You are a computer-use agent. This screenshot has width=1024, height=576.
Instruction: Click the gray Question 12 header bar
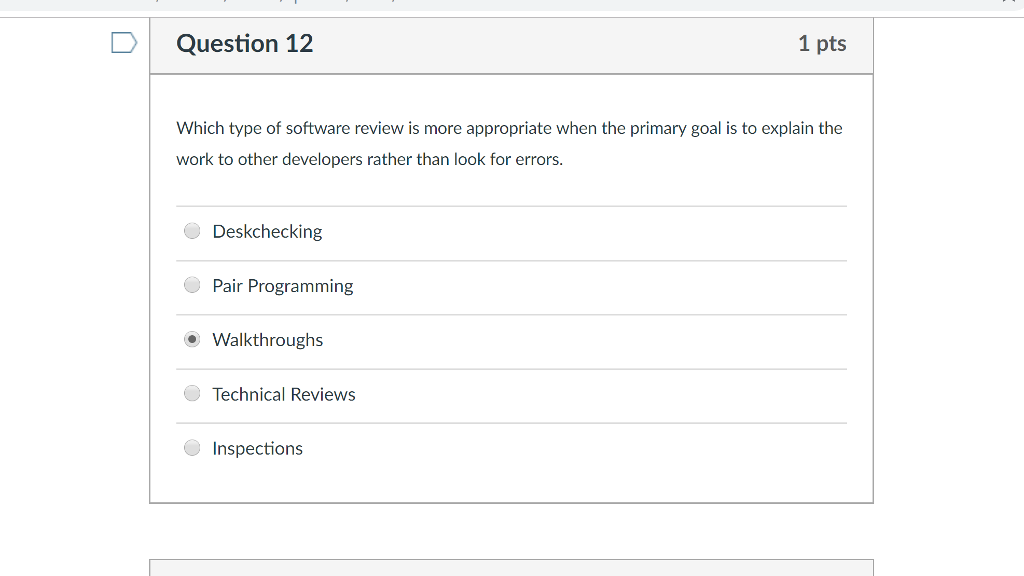click(511, 46)
